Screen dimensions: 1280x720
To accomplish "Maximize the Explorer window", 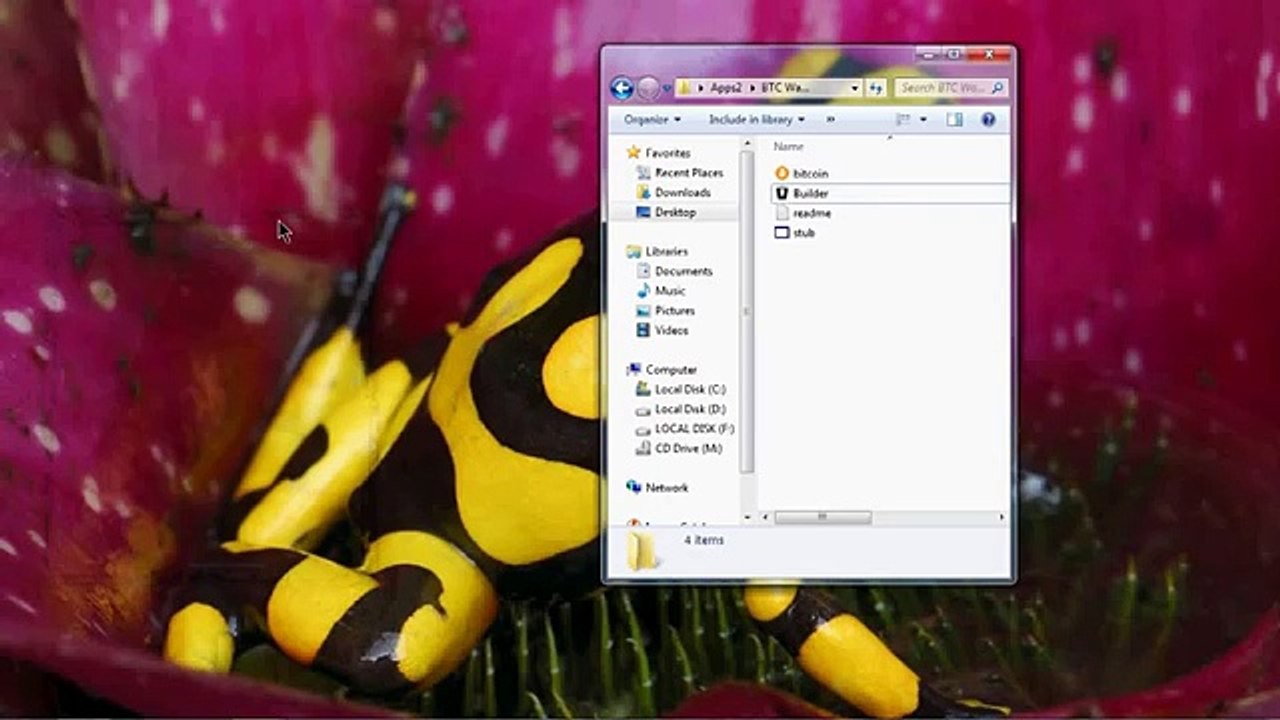I will [954, 54].
